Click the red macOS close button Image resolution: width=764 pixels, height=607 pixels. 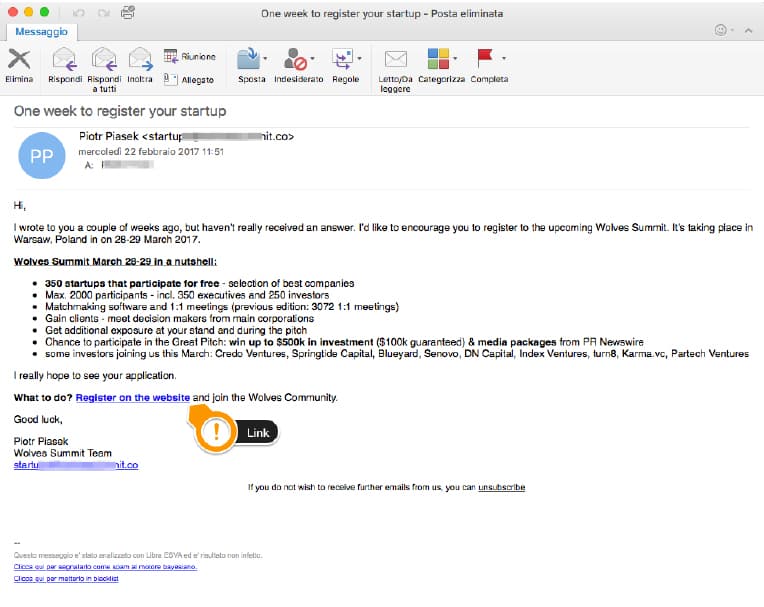[x=13, y=12]
